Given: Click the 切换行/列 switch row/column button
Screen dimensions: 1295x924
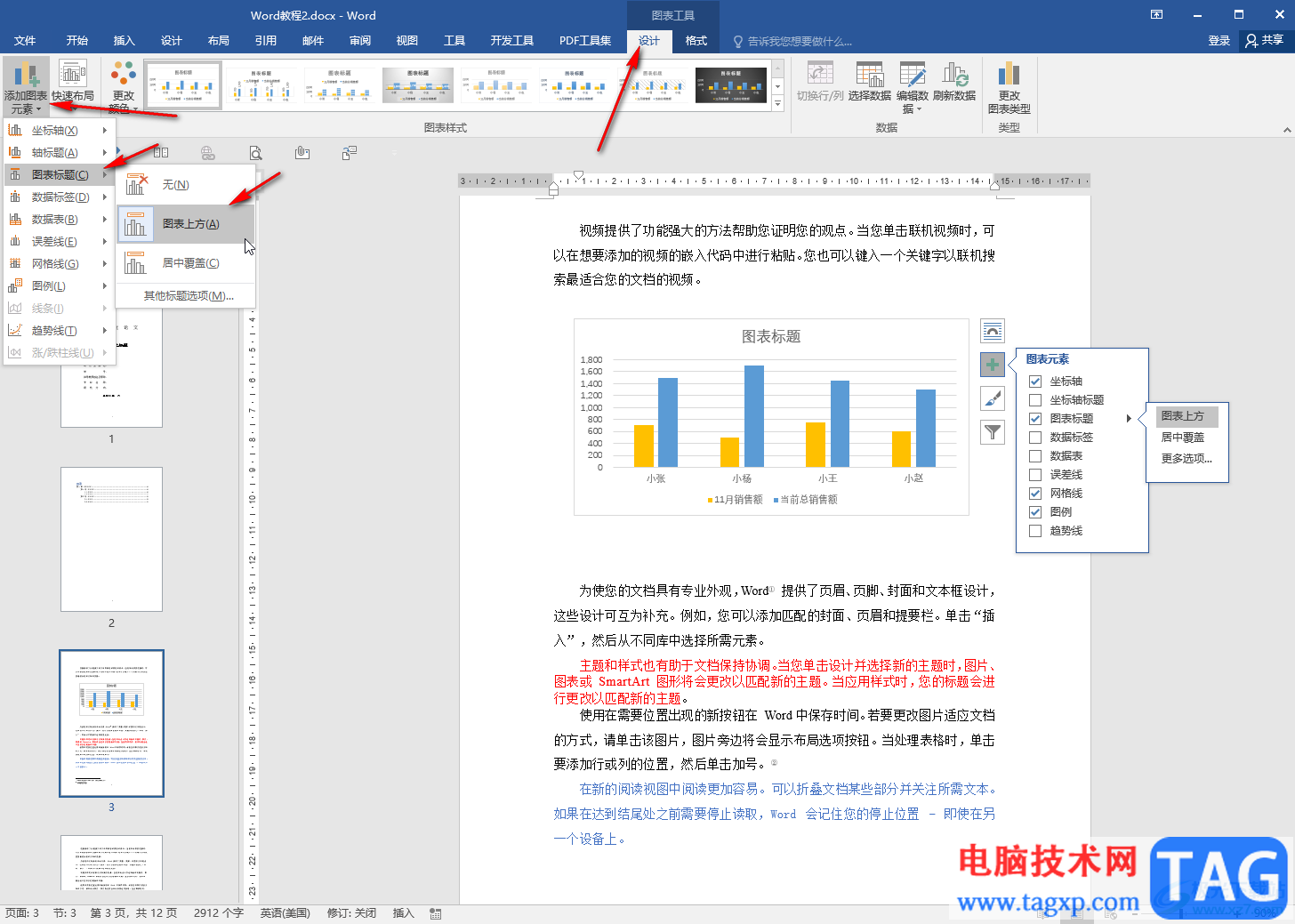Looking at the screenshot, I should (x=820, y=80).
